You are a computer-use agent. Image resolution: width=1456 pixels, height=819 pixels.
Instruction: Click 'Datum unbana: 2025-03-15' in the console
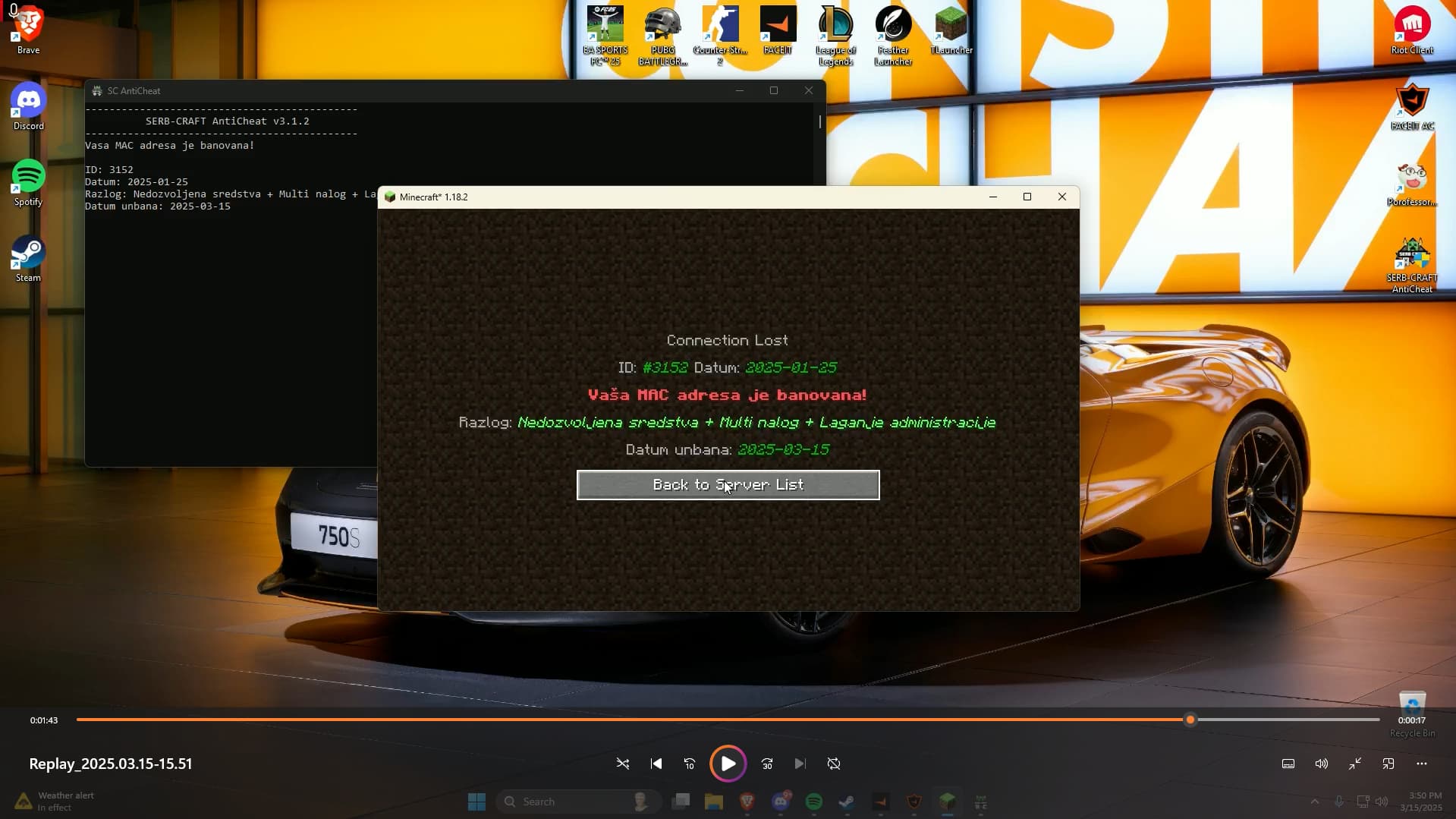tap(158, 206)
